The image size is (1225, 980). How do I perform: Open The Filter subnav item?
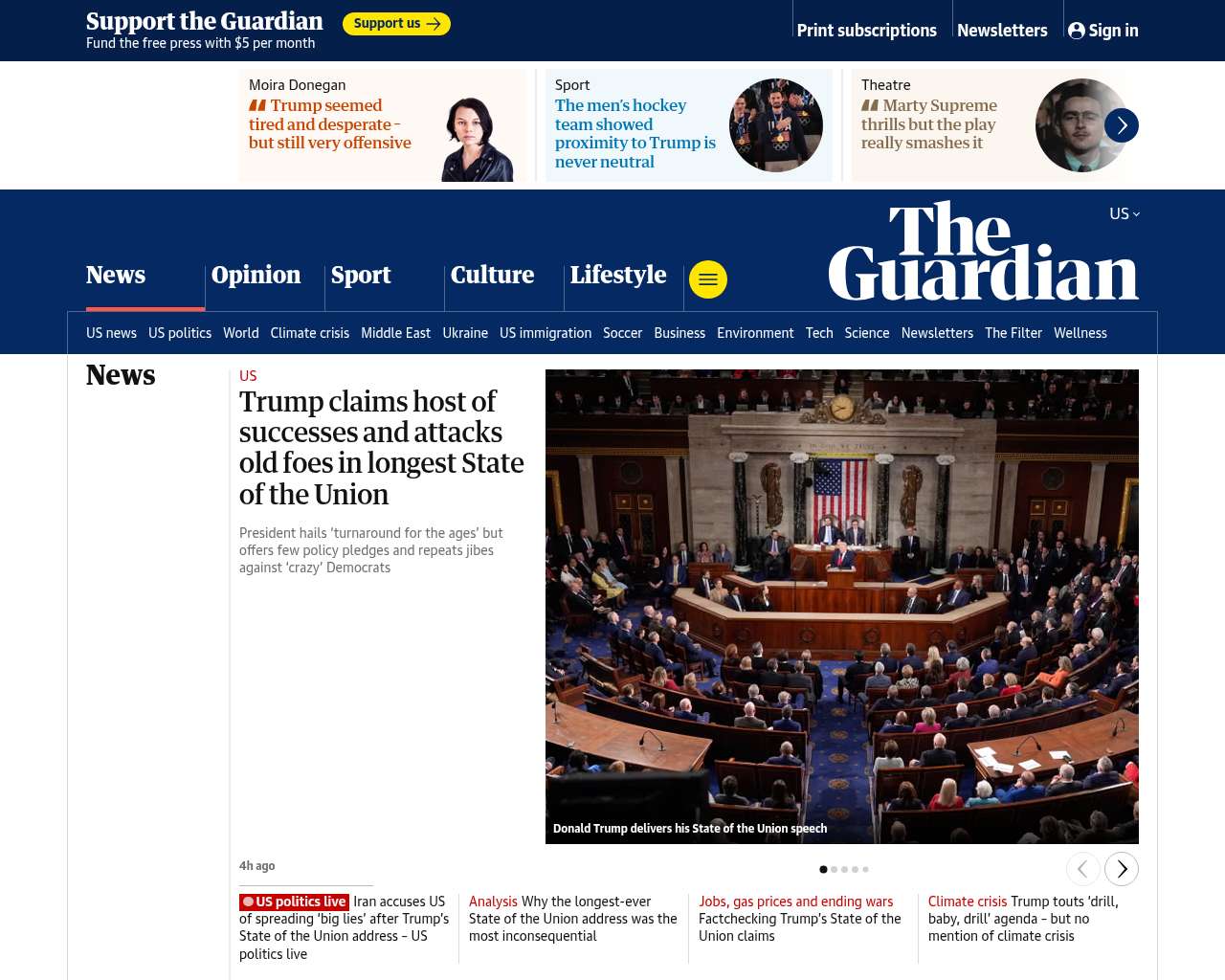pyautogui.click(x=1013, y=333)
